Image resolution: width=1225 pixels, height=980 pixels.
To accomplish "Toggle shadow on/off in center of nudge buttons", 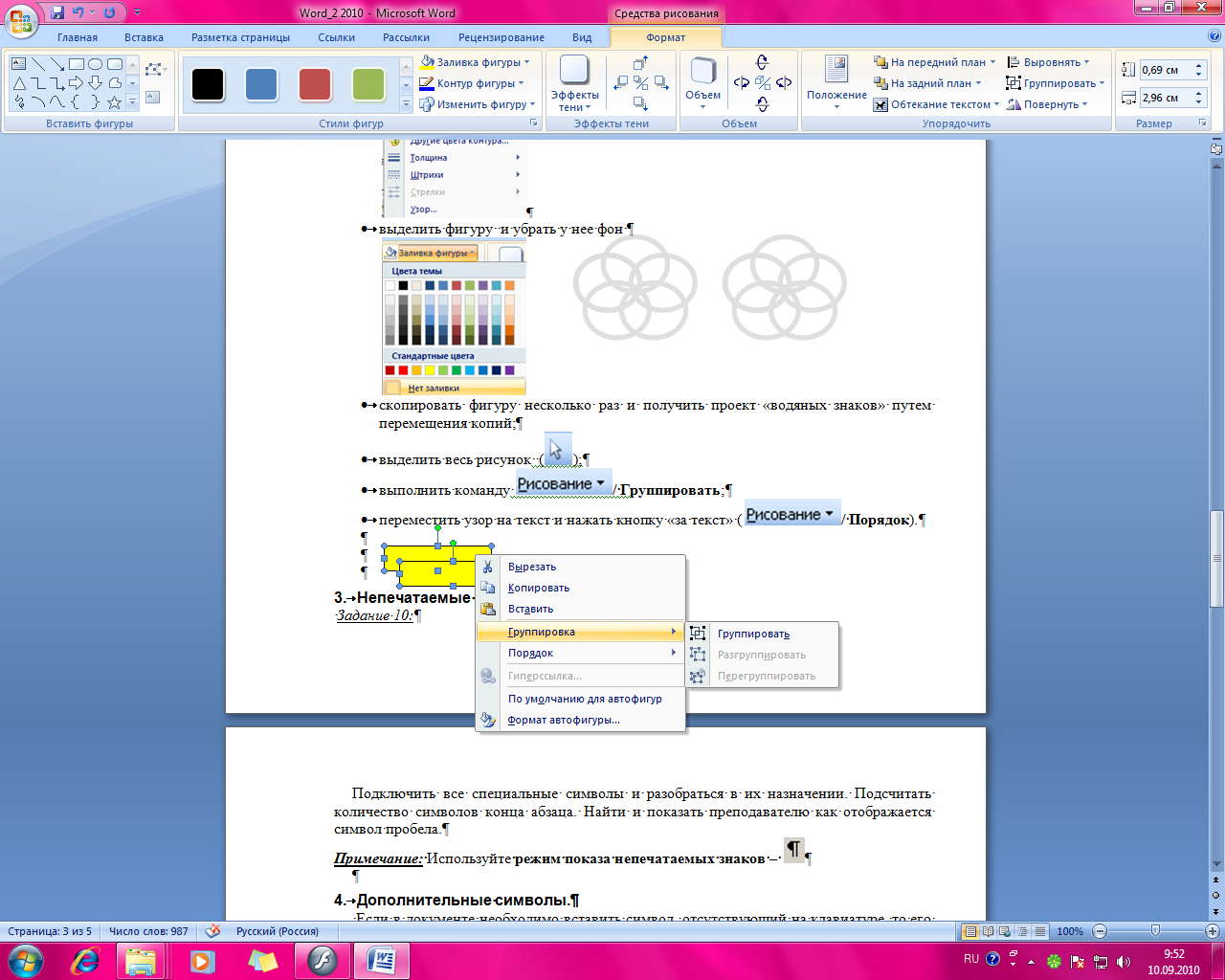I will coord(641,83).
